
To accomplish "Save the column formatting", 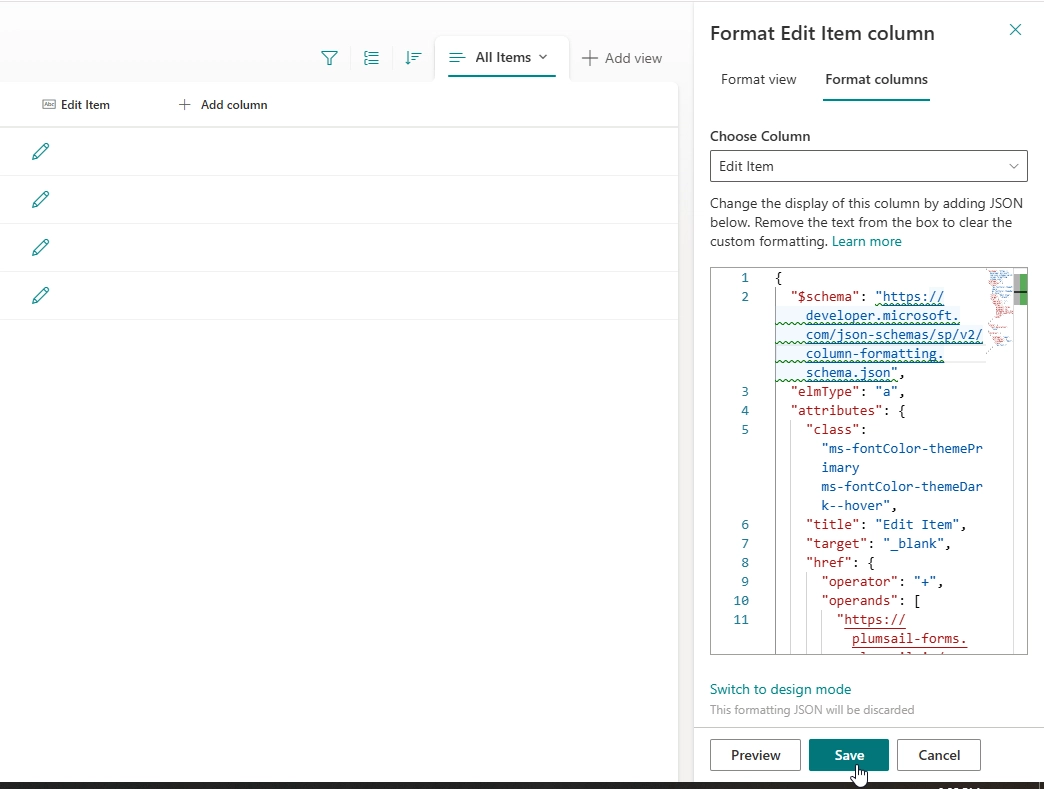I will [849, 755].
